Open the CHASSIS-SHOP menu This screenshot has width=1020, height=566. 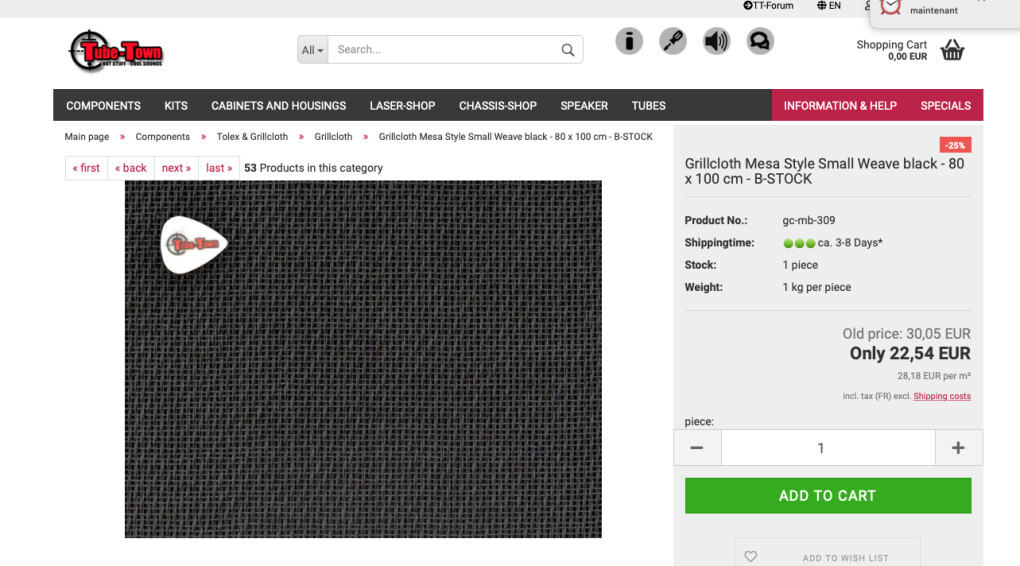[x=498, y=105]
